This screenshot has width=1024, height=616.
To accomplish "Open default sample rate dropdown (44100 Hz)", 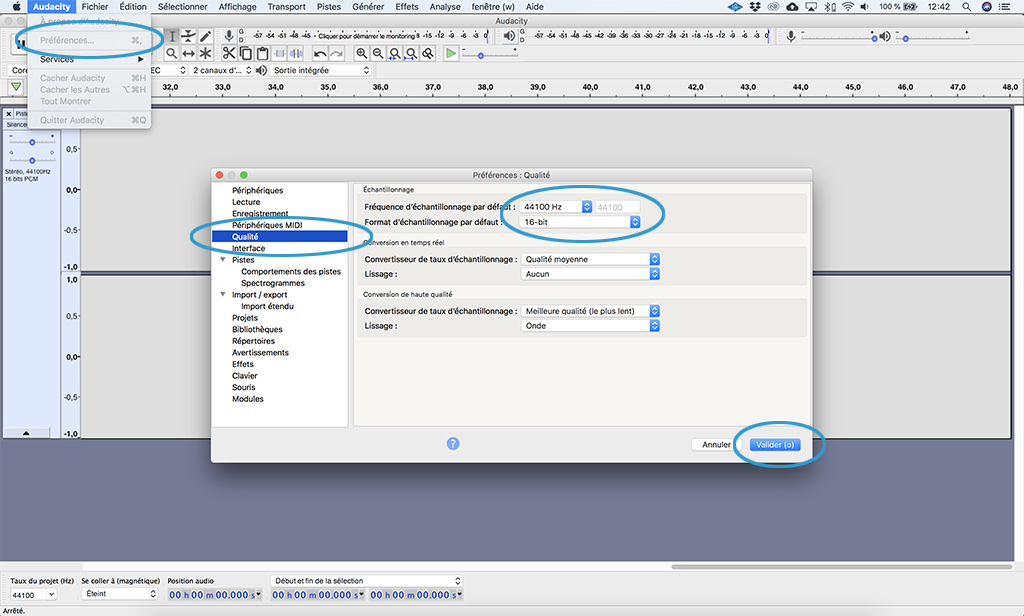I will 556,207.
